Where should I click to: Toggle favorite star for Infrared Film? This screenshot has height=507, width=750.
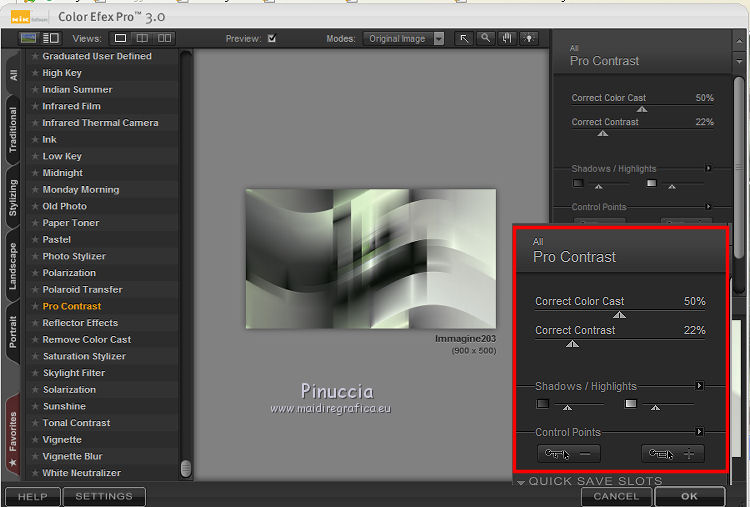[x=35, y=106]
